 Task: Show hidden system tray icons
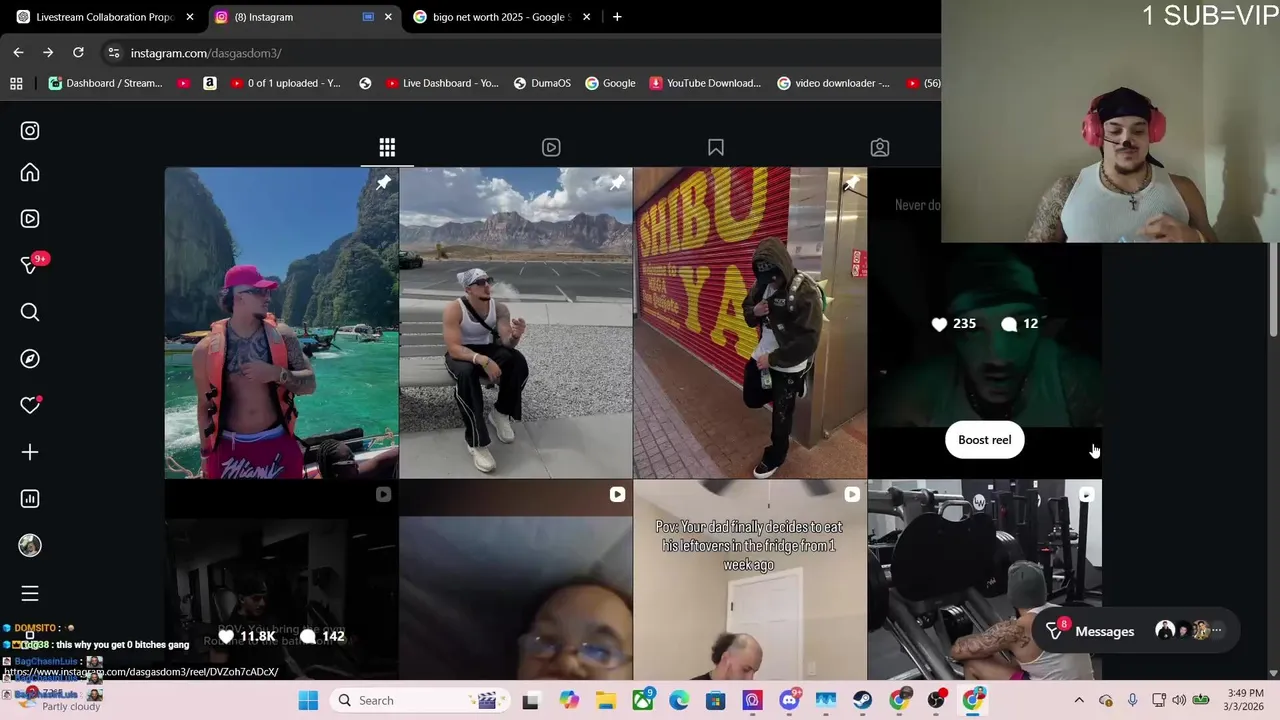click(1079, 700)
